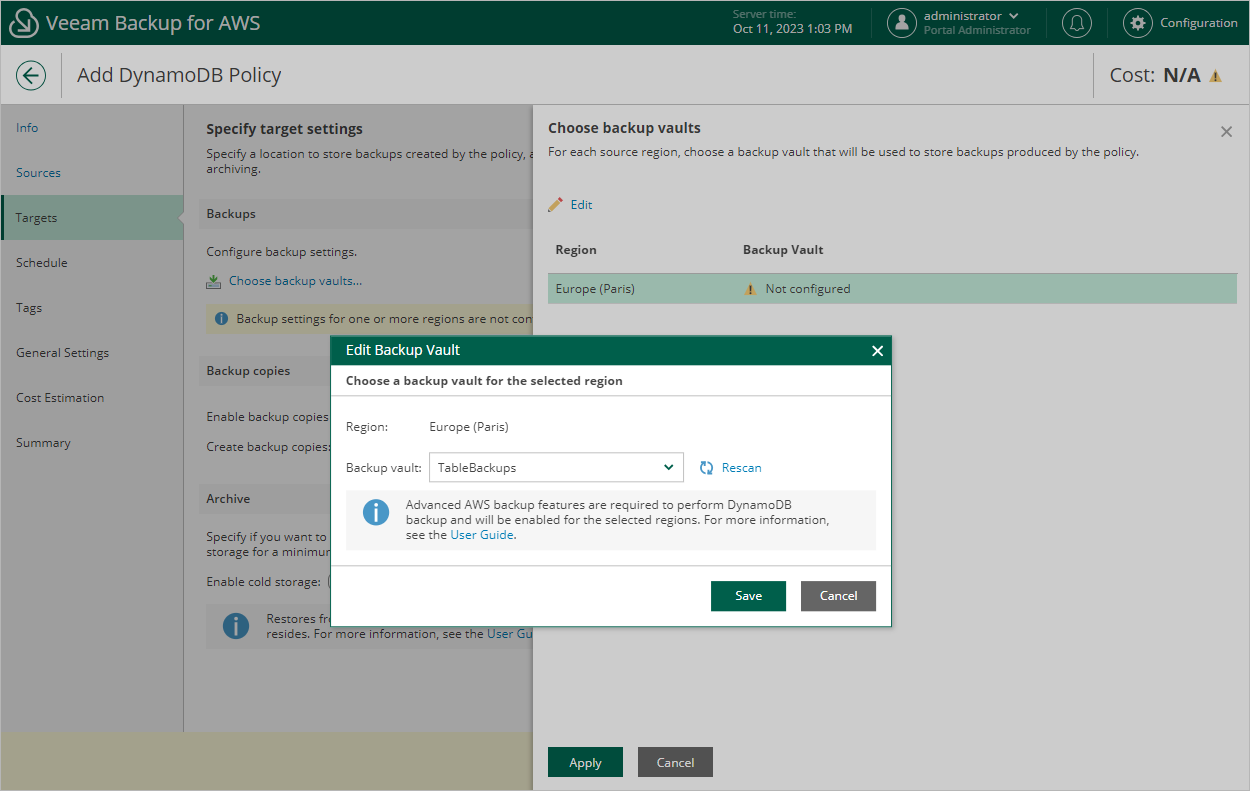This screenshot has width=1250, height=791.
Task: Click the Veeam logo icon in header
Action: click(24, 23)
